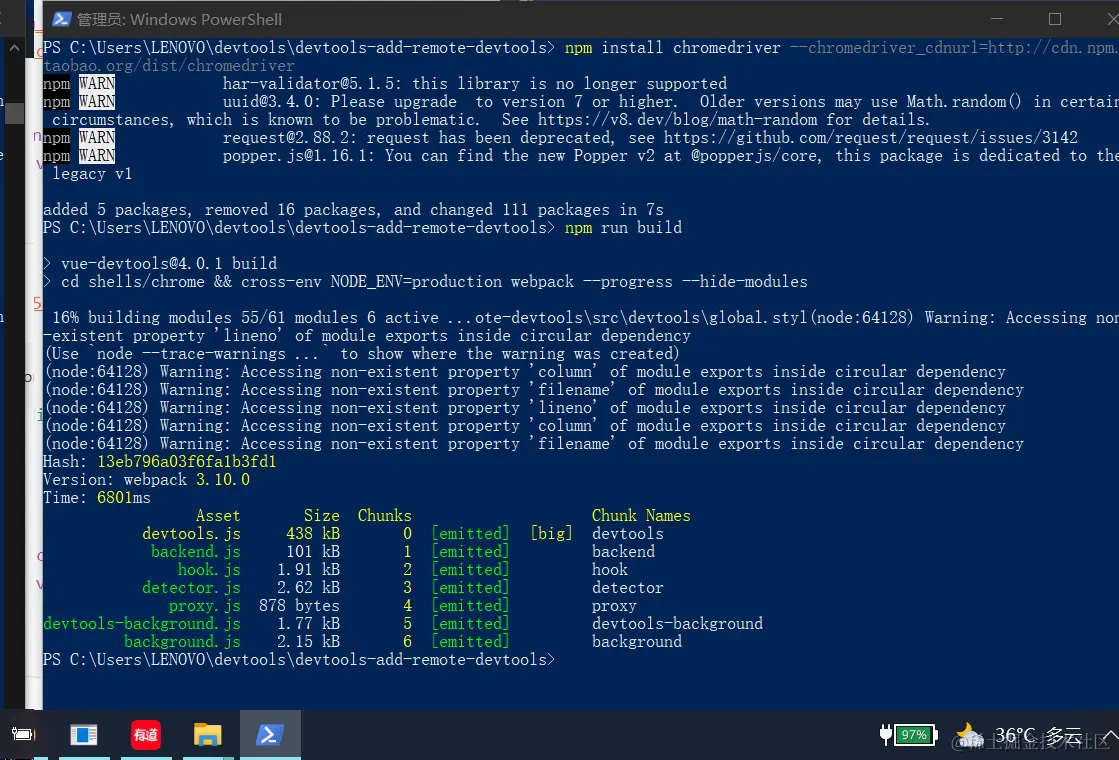This screenshot has height=760, width=1119.
Task: Click the 'backend.js' asset name
Action: 196,552
